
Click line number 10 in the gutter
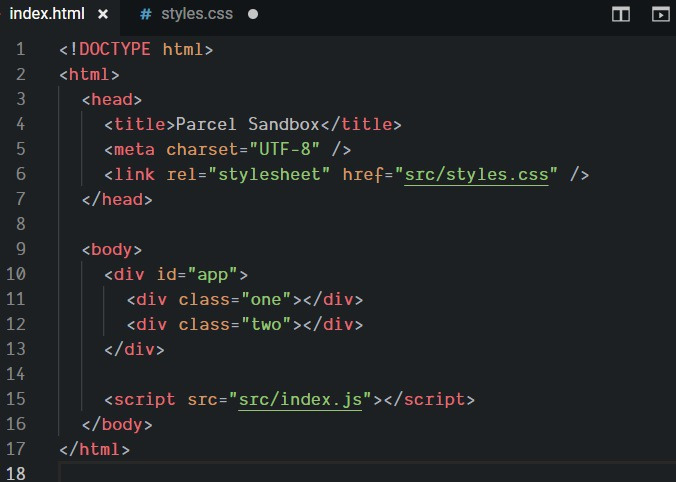pyautogui.click(x=16, y=274)
